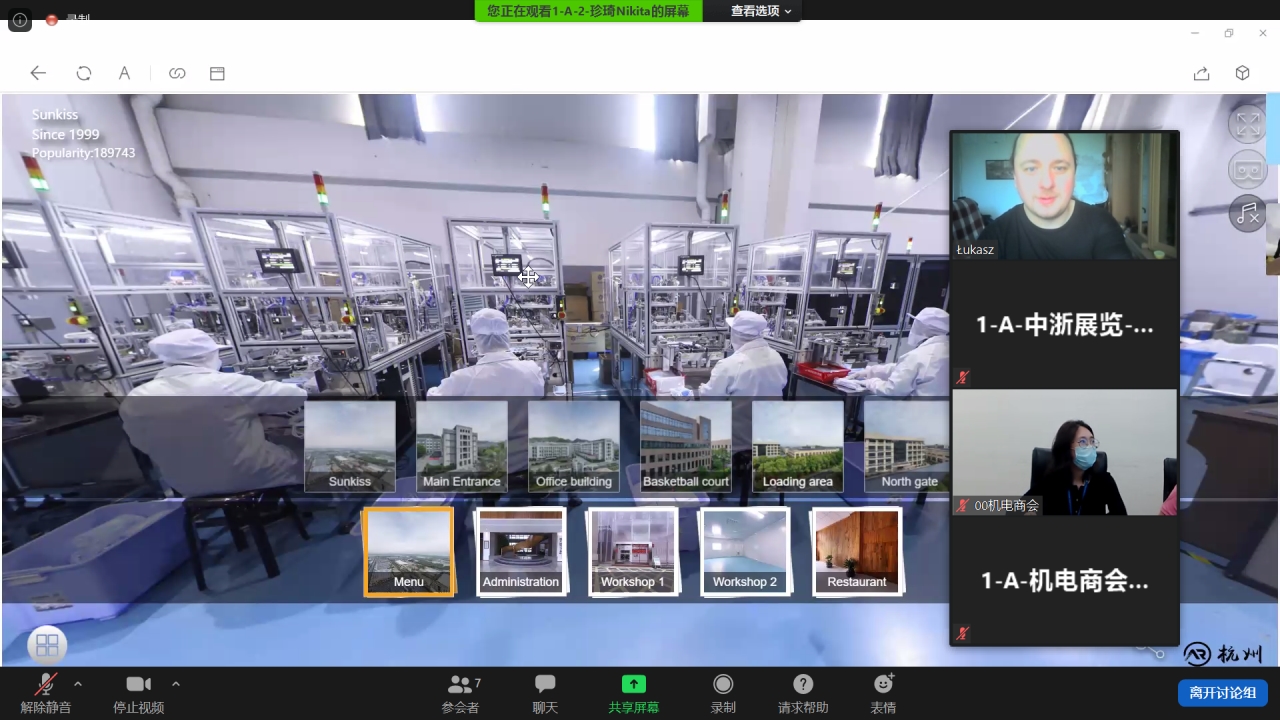Unmute microphone with 解除静音
Viewport: 1280px width, 720px height.
click(x=46, y=693)
